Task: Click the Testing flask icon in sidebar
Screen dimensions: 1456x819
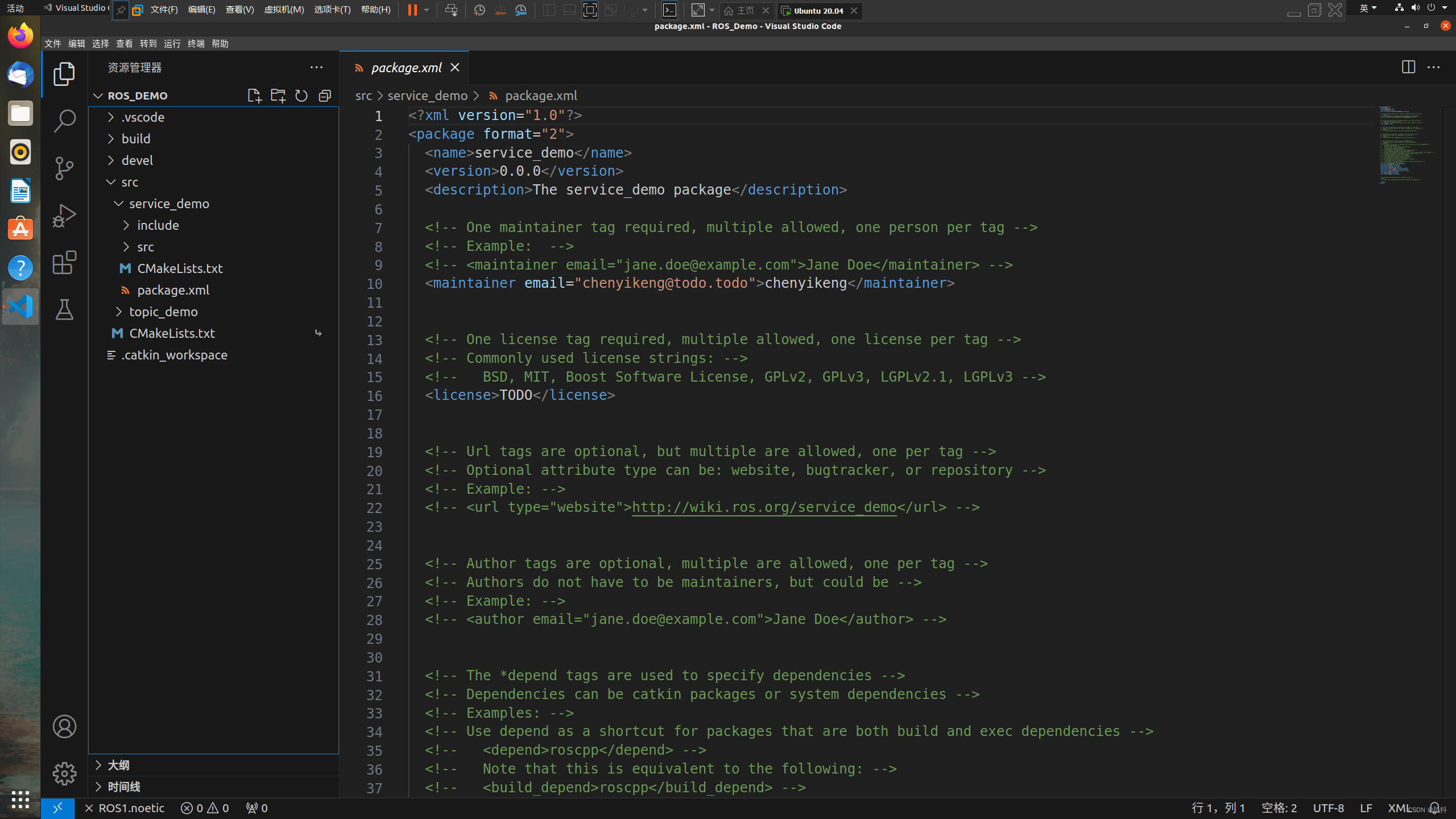Action: point(64,308)
